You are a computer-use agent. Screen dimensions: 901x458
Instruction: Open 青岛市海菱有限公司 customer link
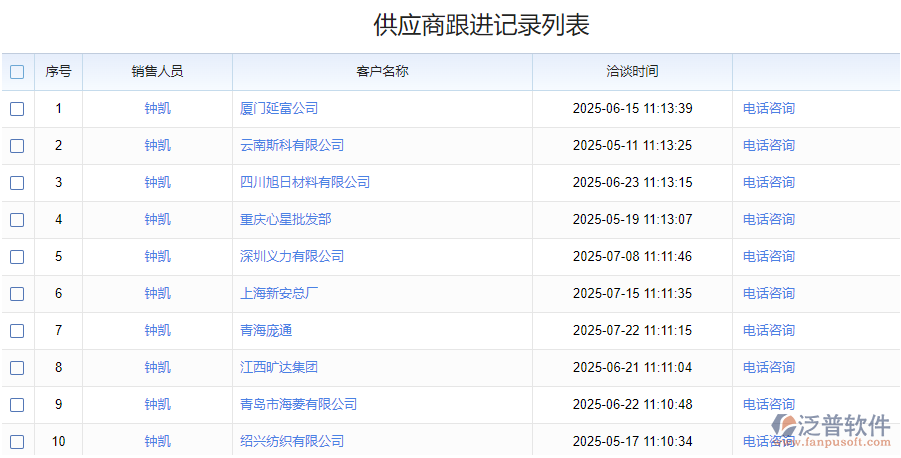tap(298, 405)
